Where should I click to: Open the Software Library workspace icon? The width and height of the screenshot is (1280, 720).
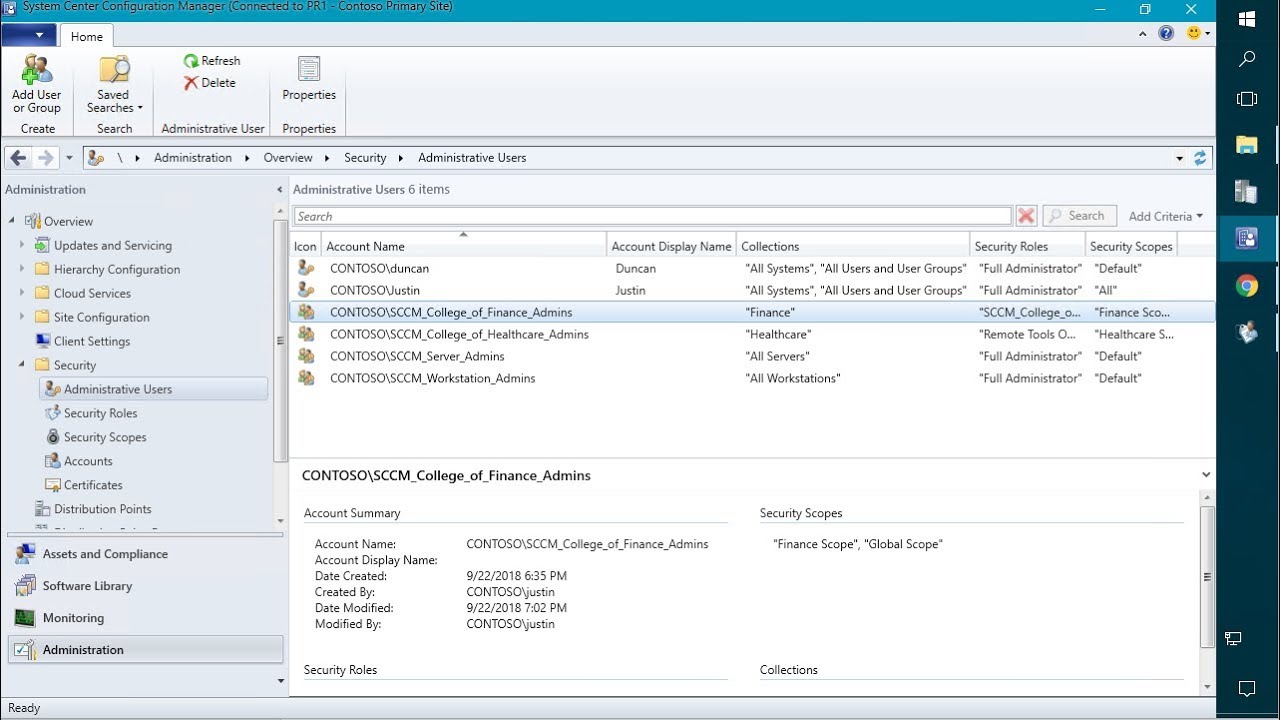click(x=25, y=586)
